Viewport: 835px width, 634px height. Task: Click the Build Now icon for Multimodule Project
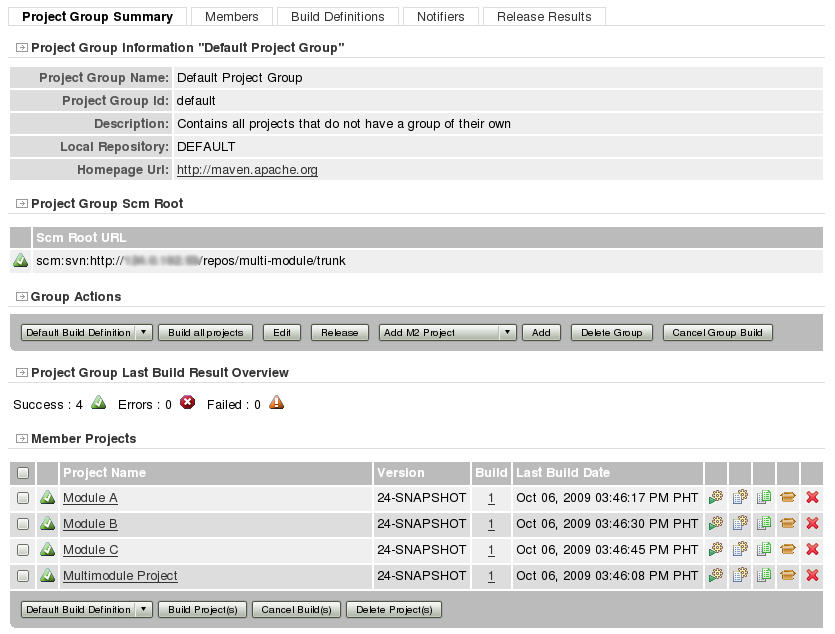pyautogui.click(x=716, y=575)
